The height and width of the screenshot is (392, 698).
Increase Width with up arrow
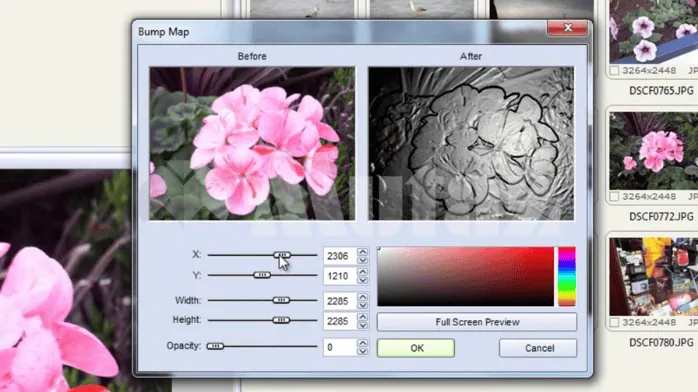362,297
